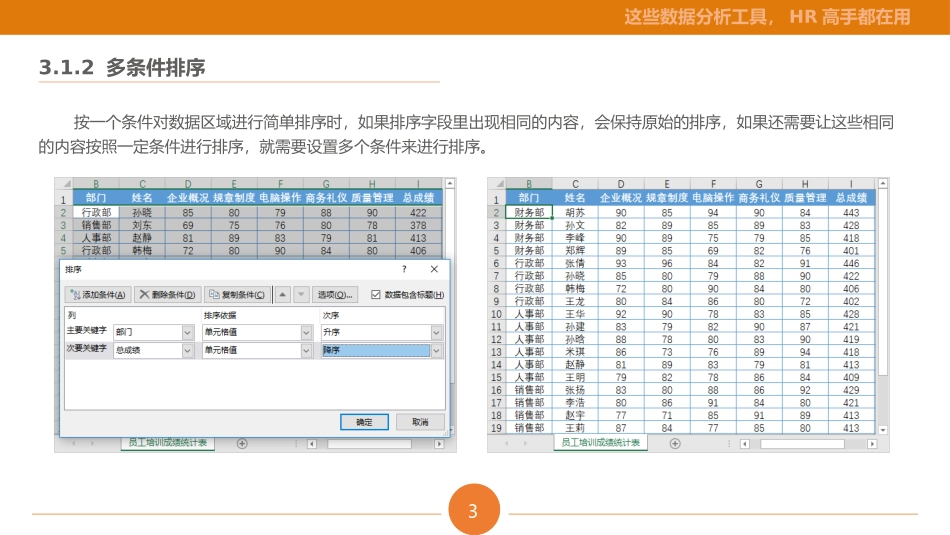Image resolution: width=950 pixels, height=535 pixels.
Task: Toggle the 数据包含标题 checkbox
Action: [x=376, y=295]
